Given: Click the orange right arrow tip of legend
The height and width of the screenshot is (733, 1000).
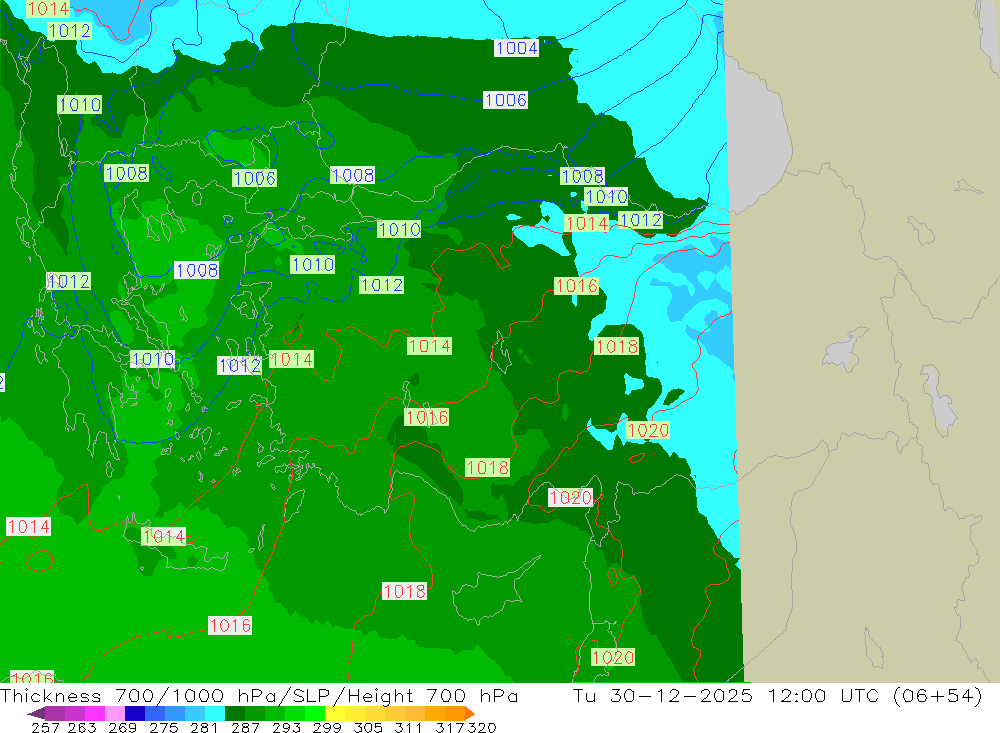Looking at the screenshot, I should (x=470, y=713).
